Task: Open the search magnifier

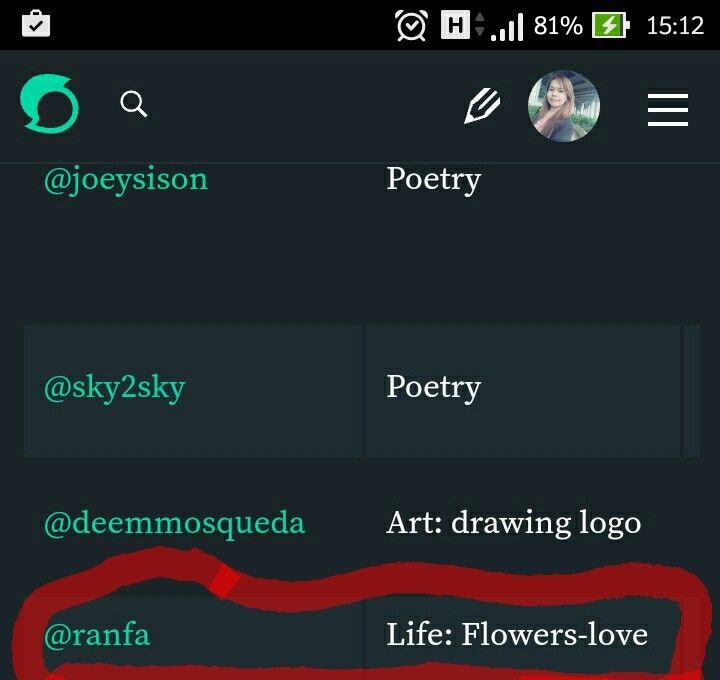Action: pos(134,104)
